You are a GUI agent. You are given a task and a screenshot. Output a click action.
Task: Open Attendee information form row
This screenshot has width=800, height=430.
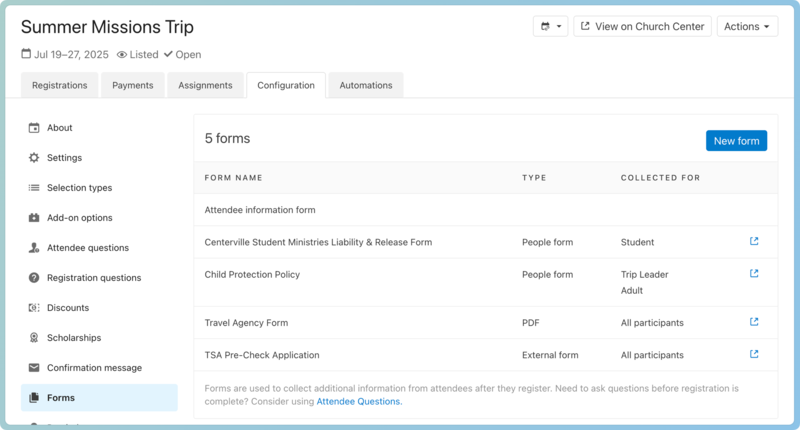[260, 210]
